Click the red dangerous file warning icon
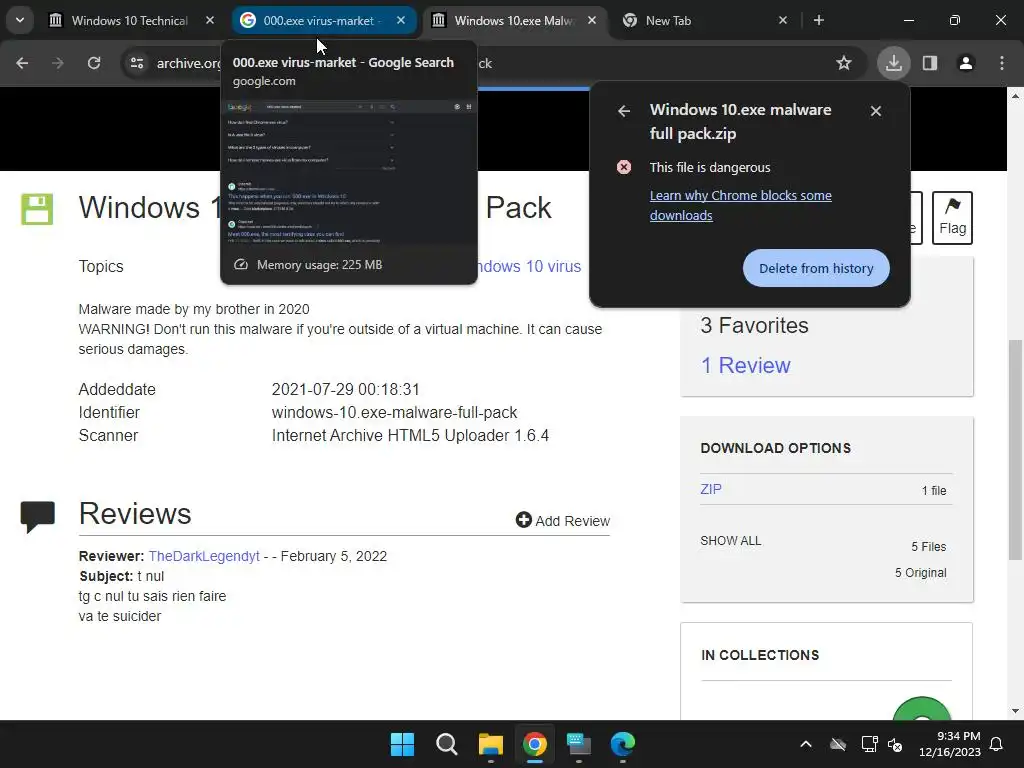The height and width of the screenshot is (768, 1024). (x=624, y=167)
